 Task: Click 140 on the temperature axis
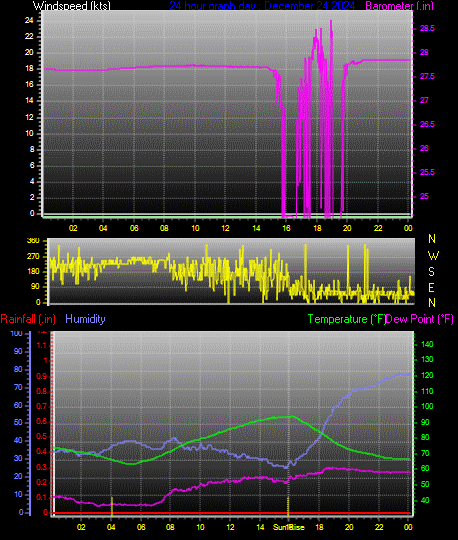[427, 344]
